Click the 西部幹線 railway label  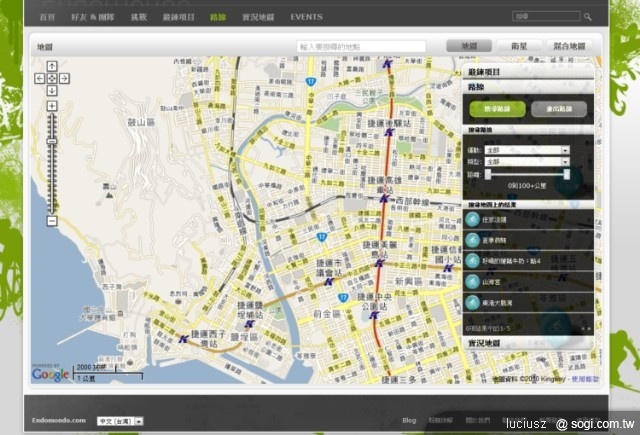412,202
